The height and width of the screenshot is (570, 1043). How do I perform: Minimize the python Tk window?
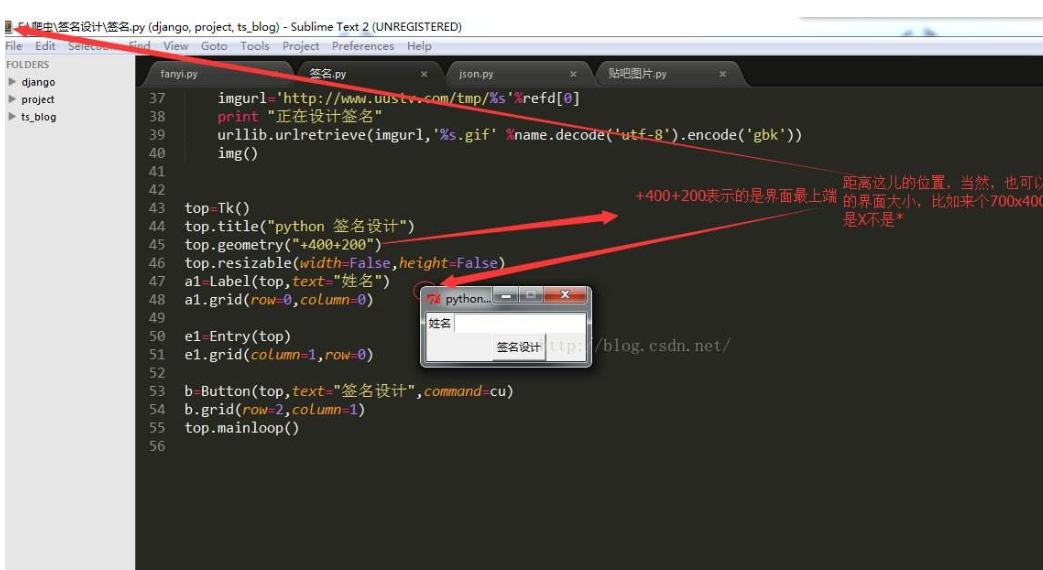click(x=507, y=295)
